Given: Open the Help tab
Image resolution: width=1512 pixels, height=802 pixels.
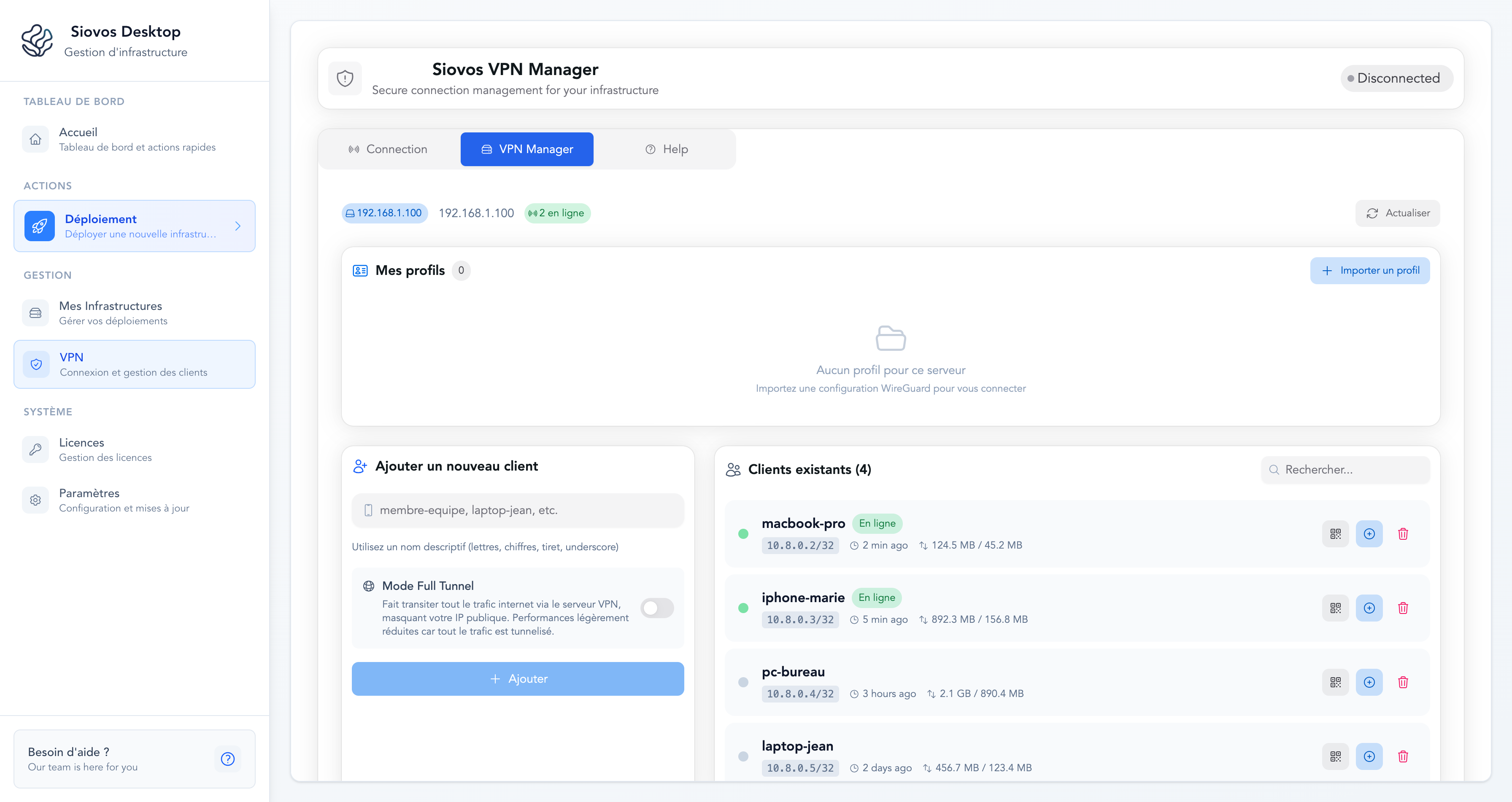Looking at the screenshot, I should pos(666,149).
